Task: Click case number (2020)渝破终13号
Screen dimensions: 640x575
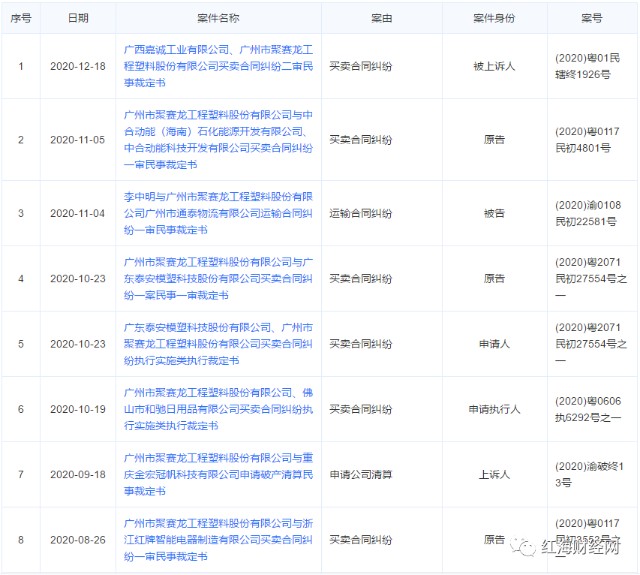Action: coord(589,474)
